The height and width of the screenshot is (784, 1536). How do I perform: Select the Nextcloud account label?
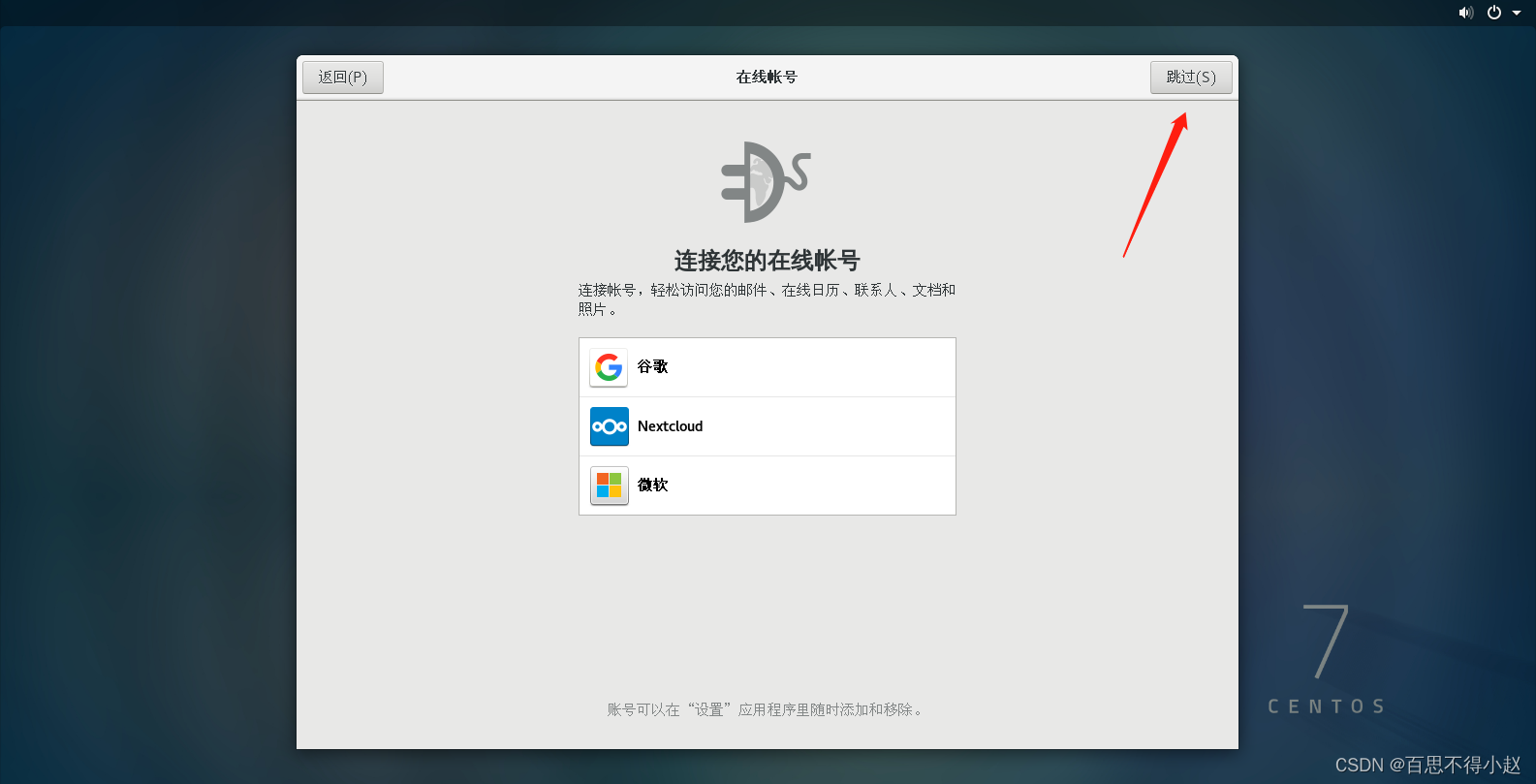pos(671,426)
